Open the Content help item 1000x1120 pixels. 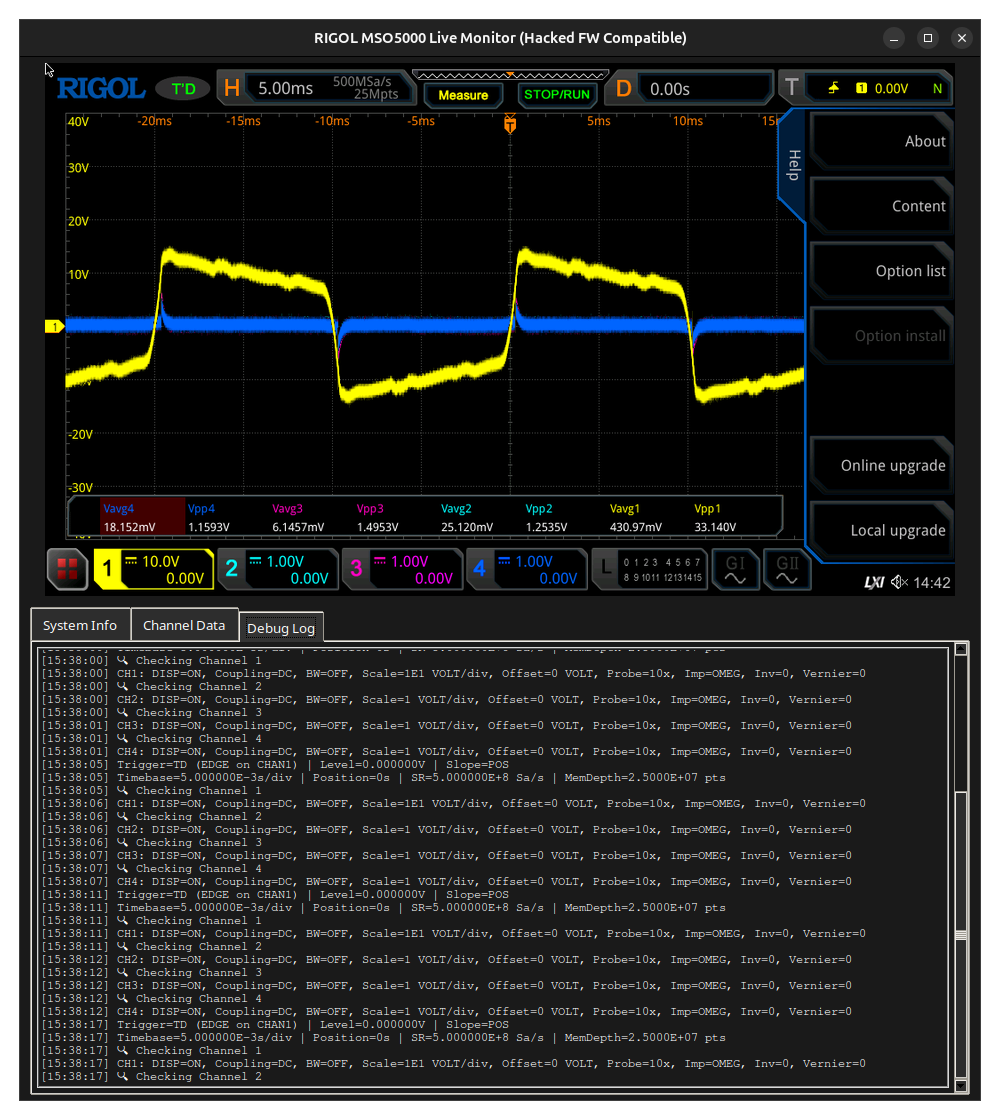881,206
